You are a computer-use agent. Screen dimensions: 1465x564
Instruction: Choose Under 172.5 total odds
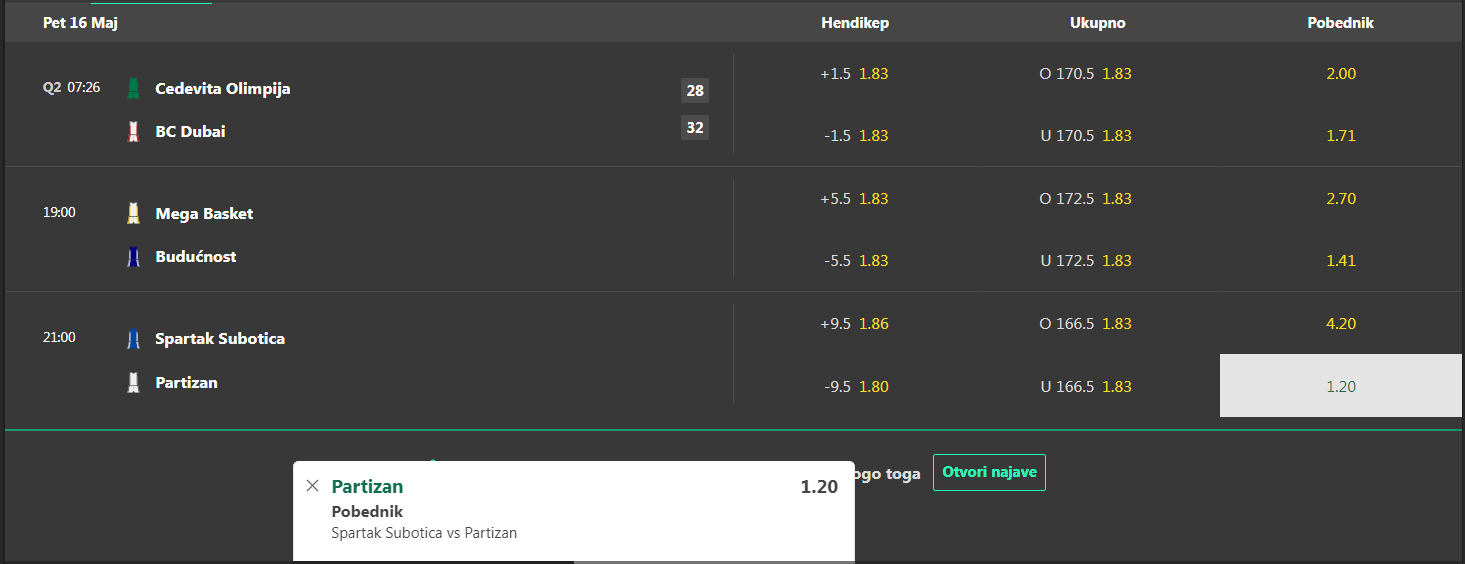[1085, 260]
